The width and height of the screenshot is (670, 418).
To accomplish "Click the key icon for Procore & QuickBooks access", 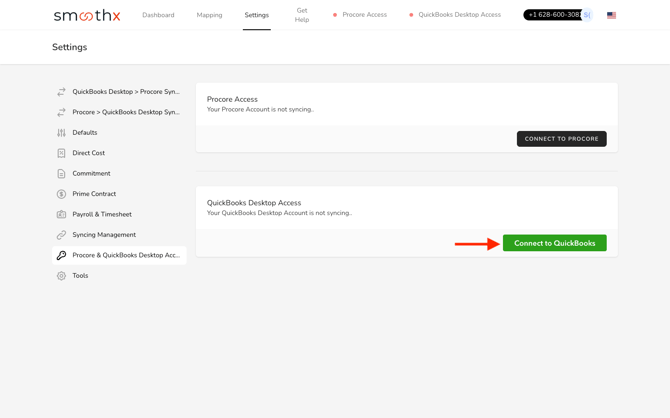I will click(61, 255).
